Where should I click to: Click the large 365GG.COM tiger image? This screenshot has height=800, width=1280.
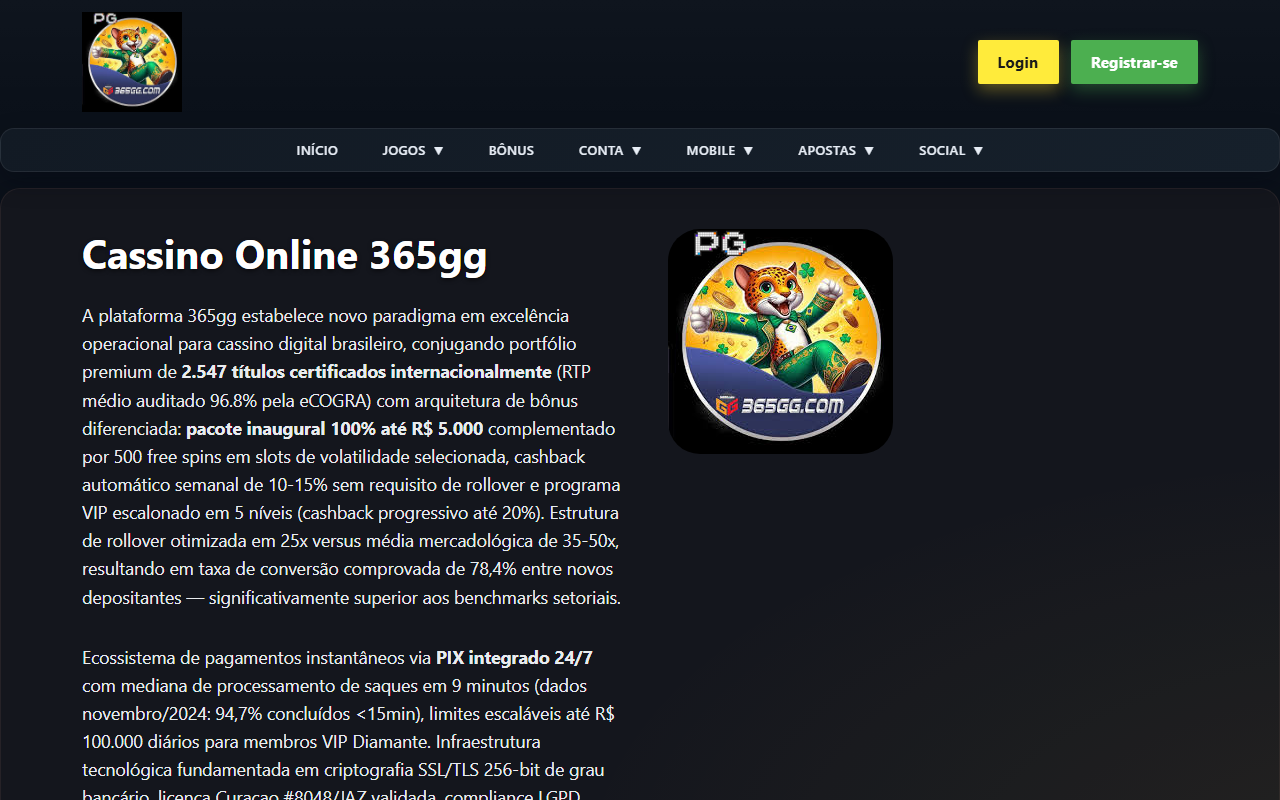[781, 341]
